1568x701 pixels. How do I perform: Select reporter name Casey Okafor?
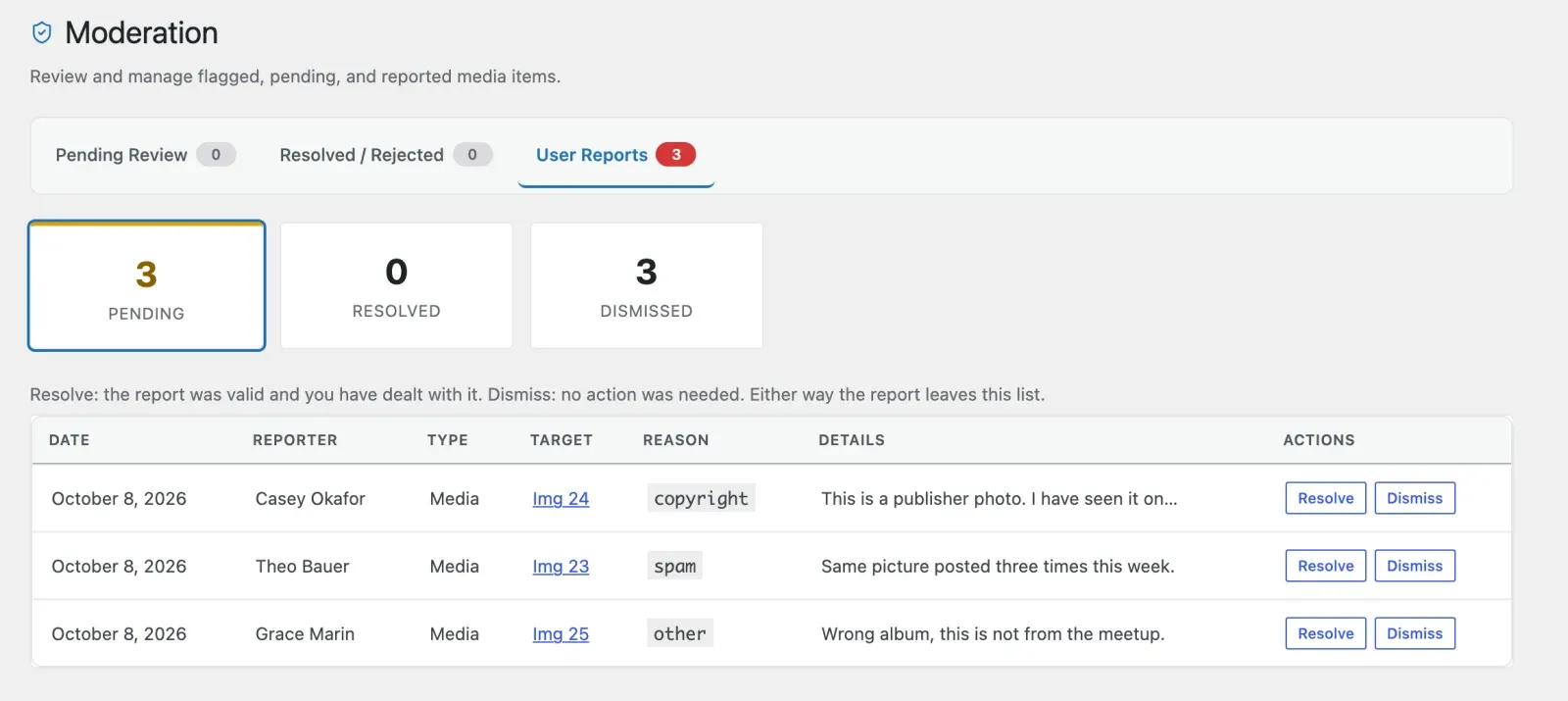point(311,499)
